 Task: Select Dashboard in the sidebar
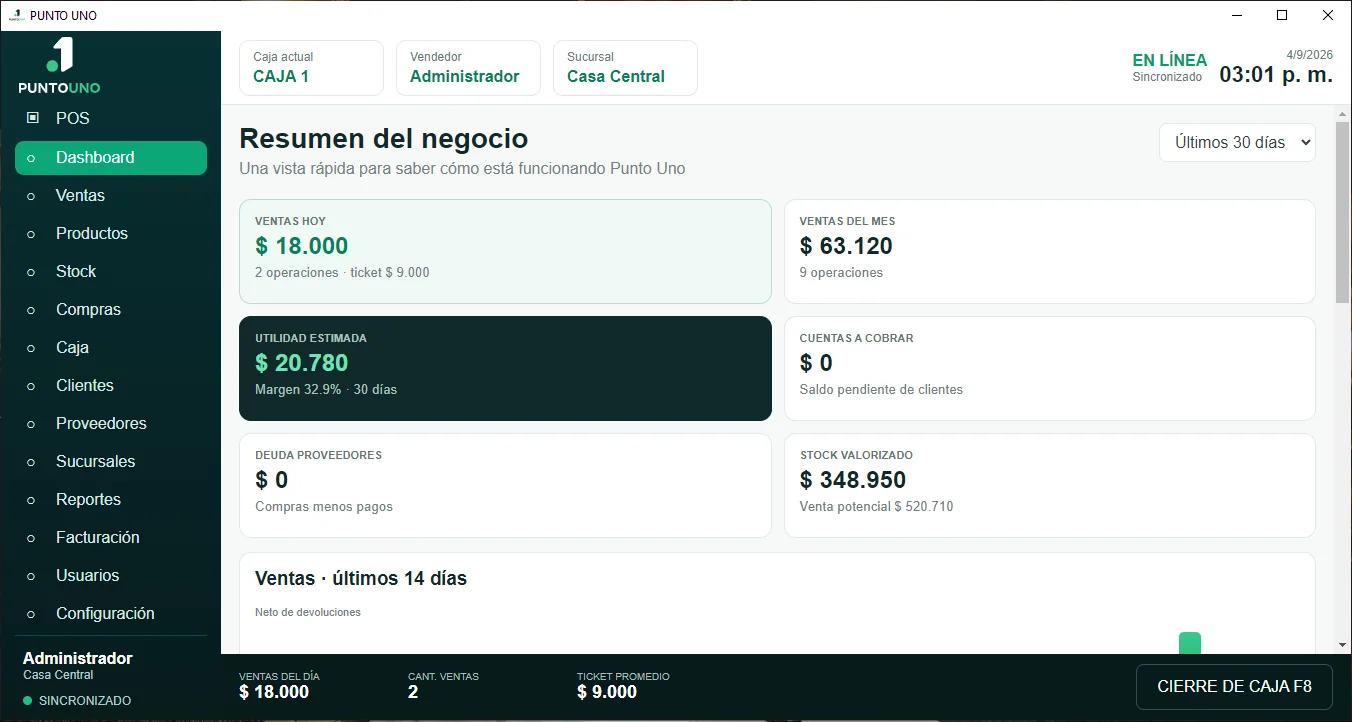click(x=111, y=158)
